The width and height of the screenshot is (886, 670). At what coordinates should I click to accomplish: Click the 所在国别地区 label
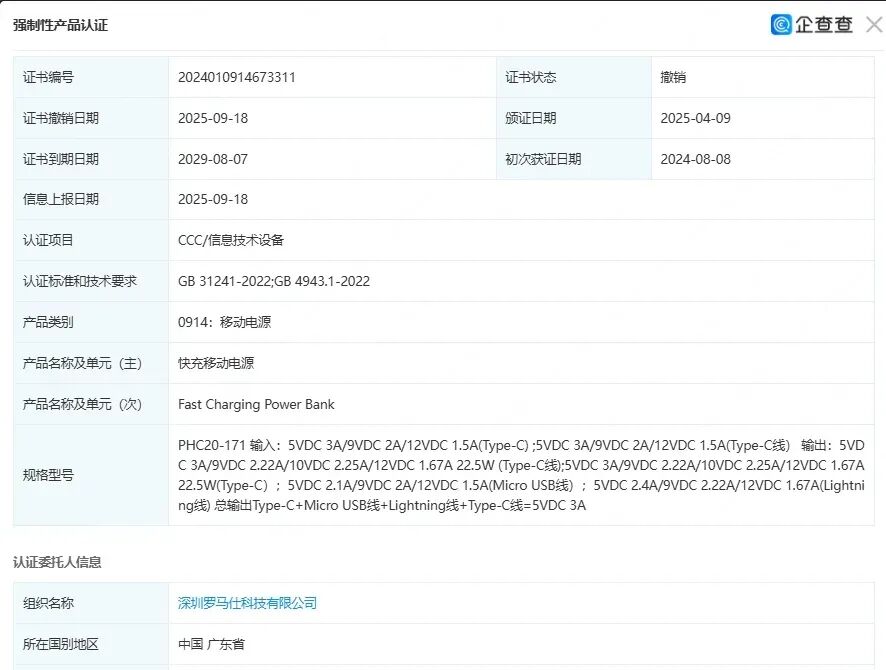click(x=60, y=644)
